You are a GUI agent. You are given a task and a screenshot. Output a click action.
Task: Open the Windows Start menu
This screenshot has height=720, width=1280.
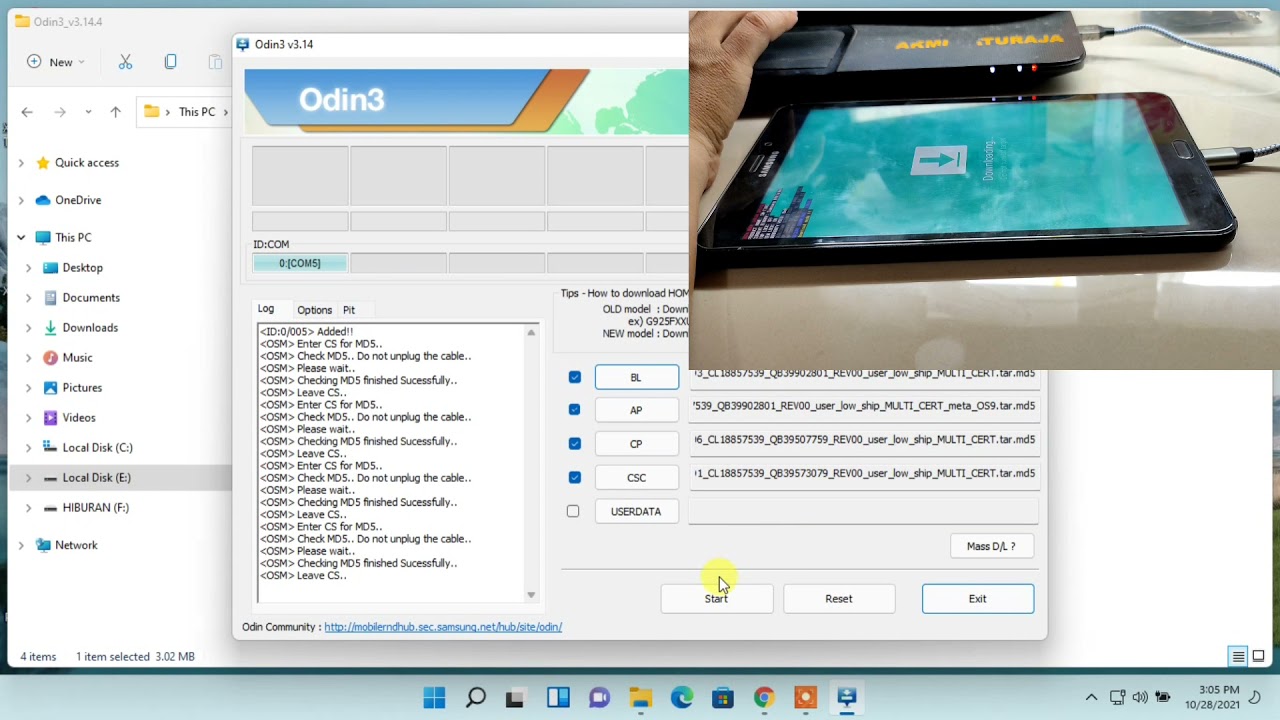434,698
